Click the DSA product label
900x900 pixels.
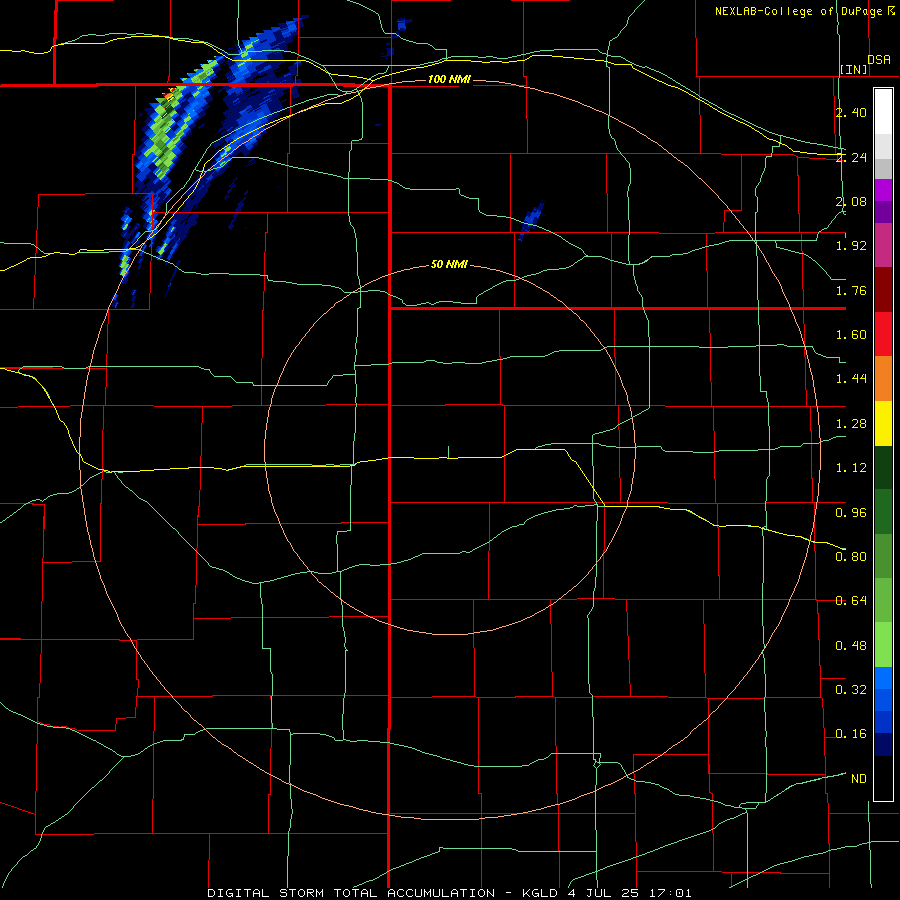[879, 60]
